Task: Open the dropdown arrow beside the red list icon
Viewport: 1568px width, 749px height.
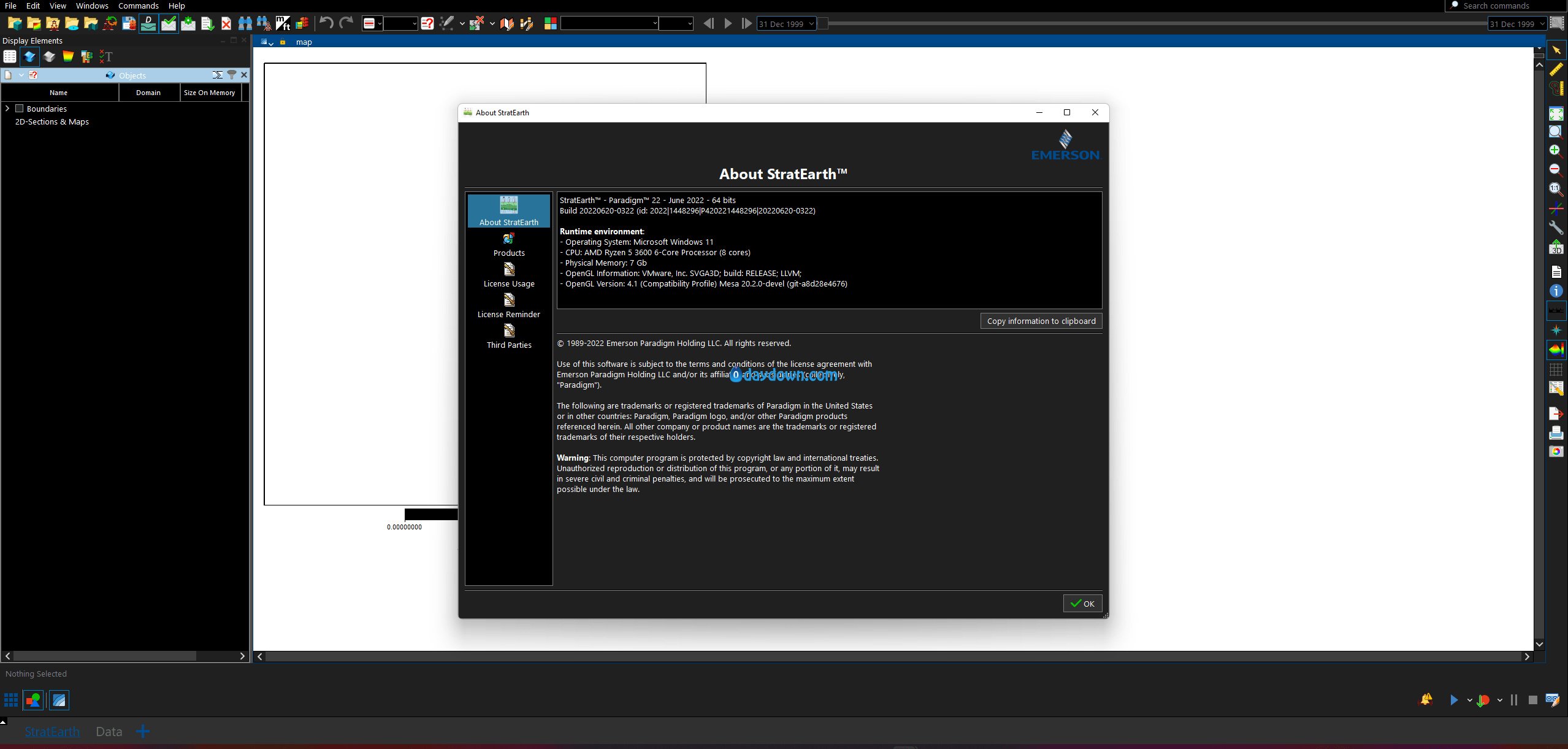Action: [x=380, y=24]
